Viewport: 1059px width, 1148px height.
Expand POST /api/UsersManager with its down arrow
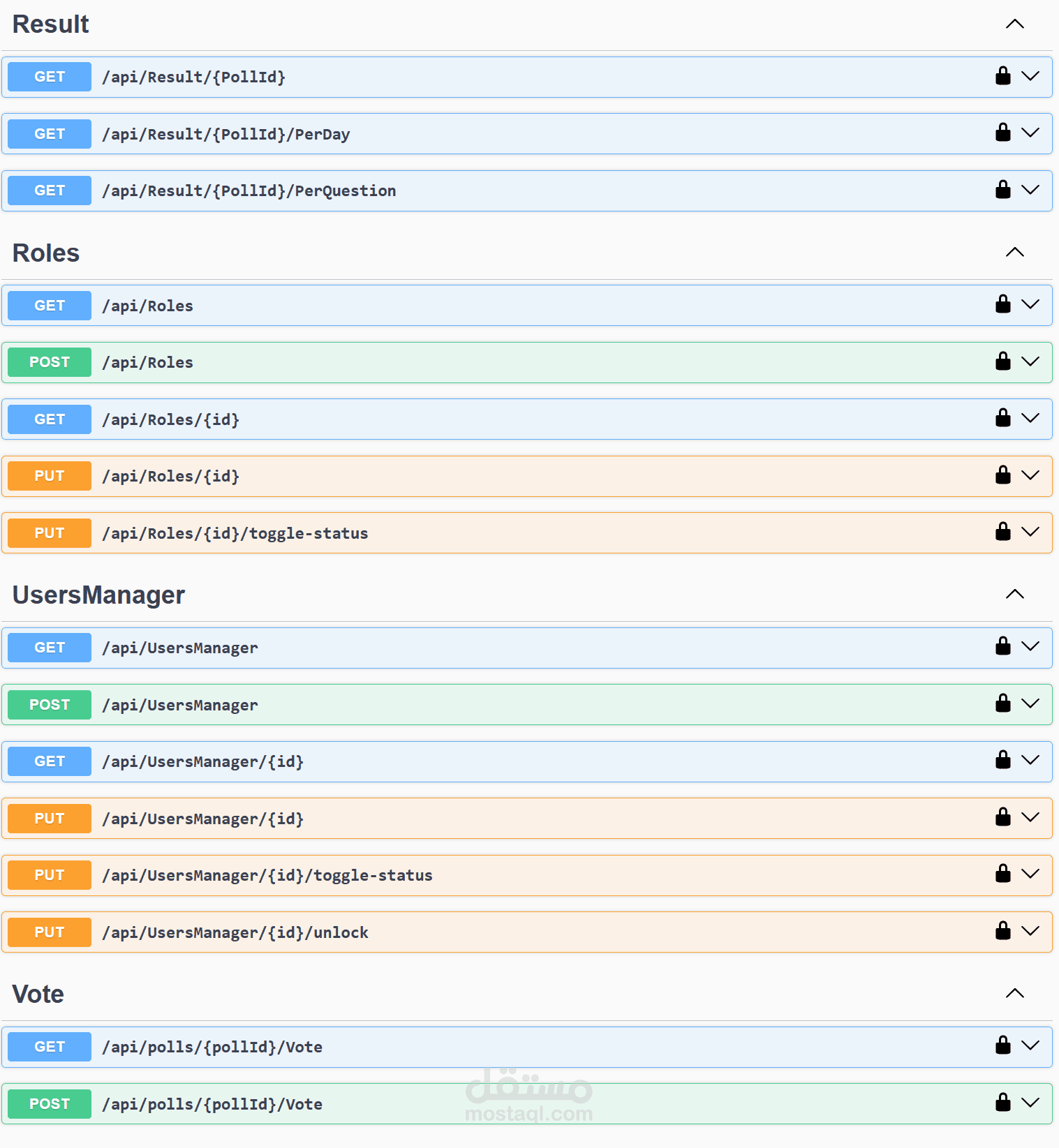point(1030,703)
